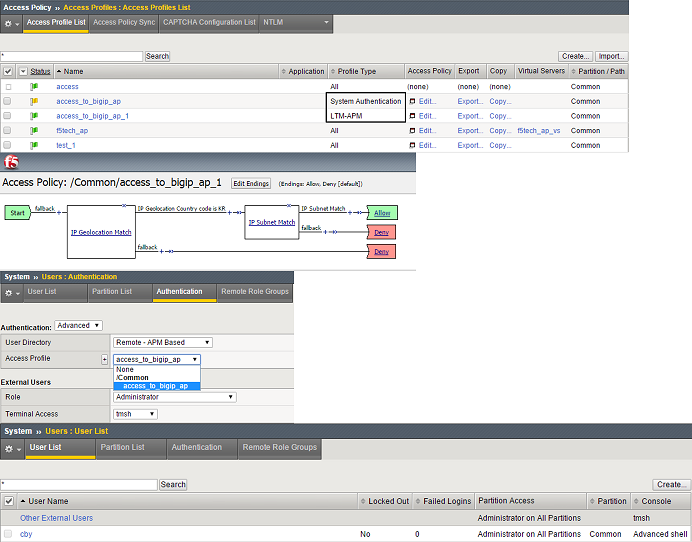
Task: Open the Remote Role Groups tab in Authentication
Action: pyautogui.click(x=254, y=292)
